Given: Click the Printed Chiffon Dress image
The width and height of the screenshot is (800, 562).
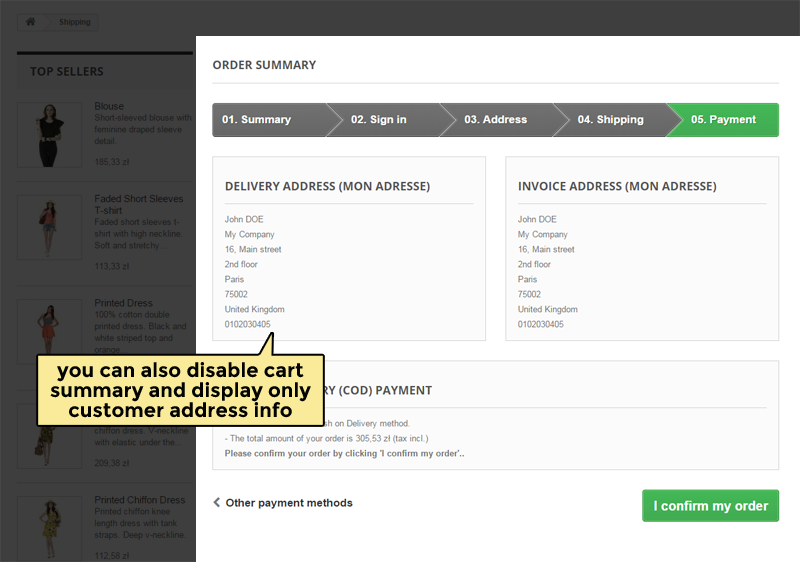Looking at the screenshot, I should [49, 527].
